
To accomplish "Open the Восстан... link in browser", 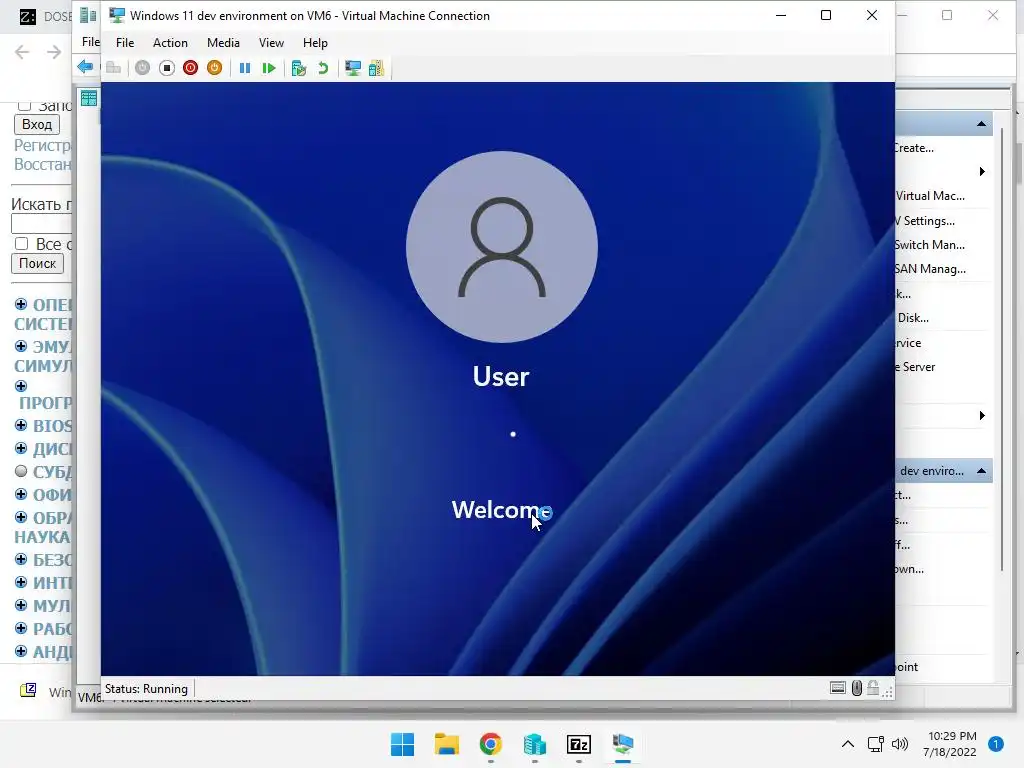I will (42, 164).
